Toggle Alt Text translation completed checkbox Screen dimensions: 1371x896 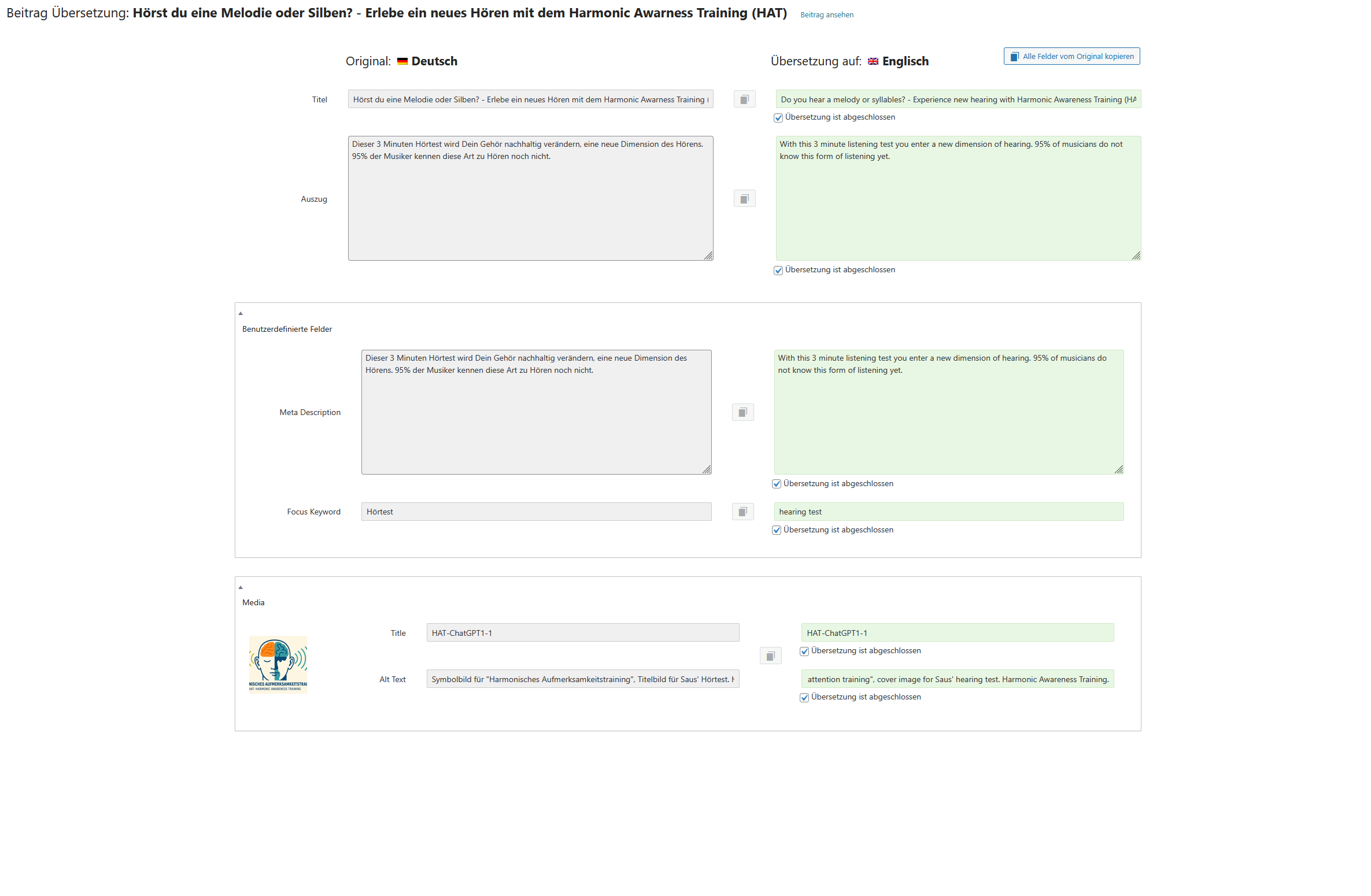pyautogui.click(x=804, y=698)
